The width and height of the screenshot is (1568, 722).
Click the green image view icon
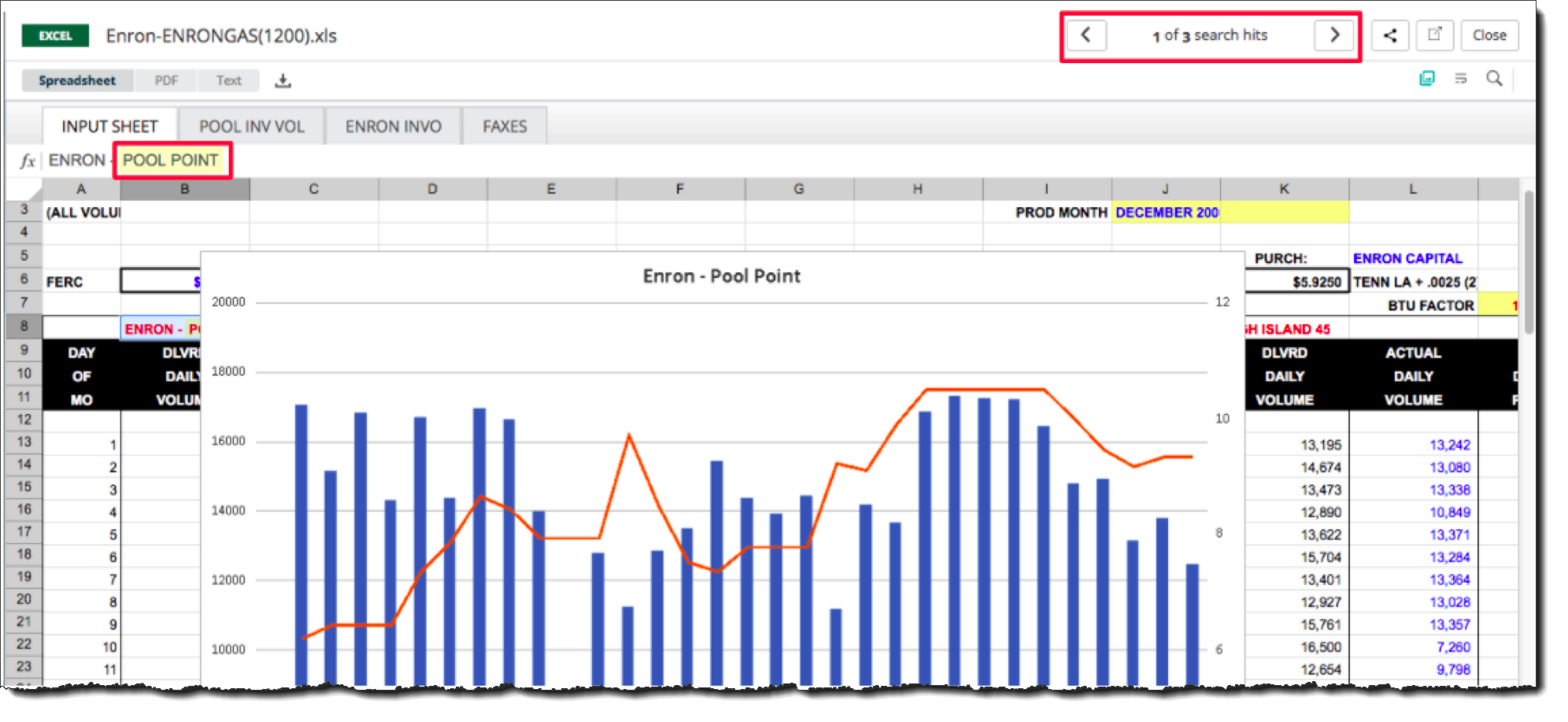[x=1427, y=78]
